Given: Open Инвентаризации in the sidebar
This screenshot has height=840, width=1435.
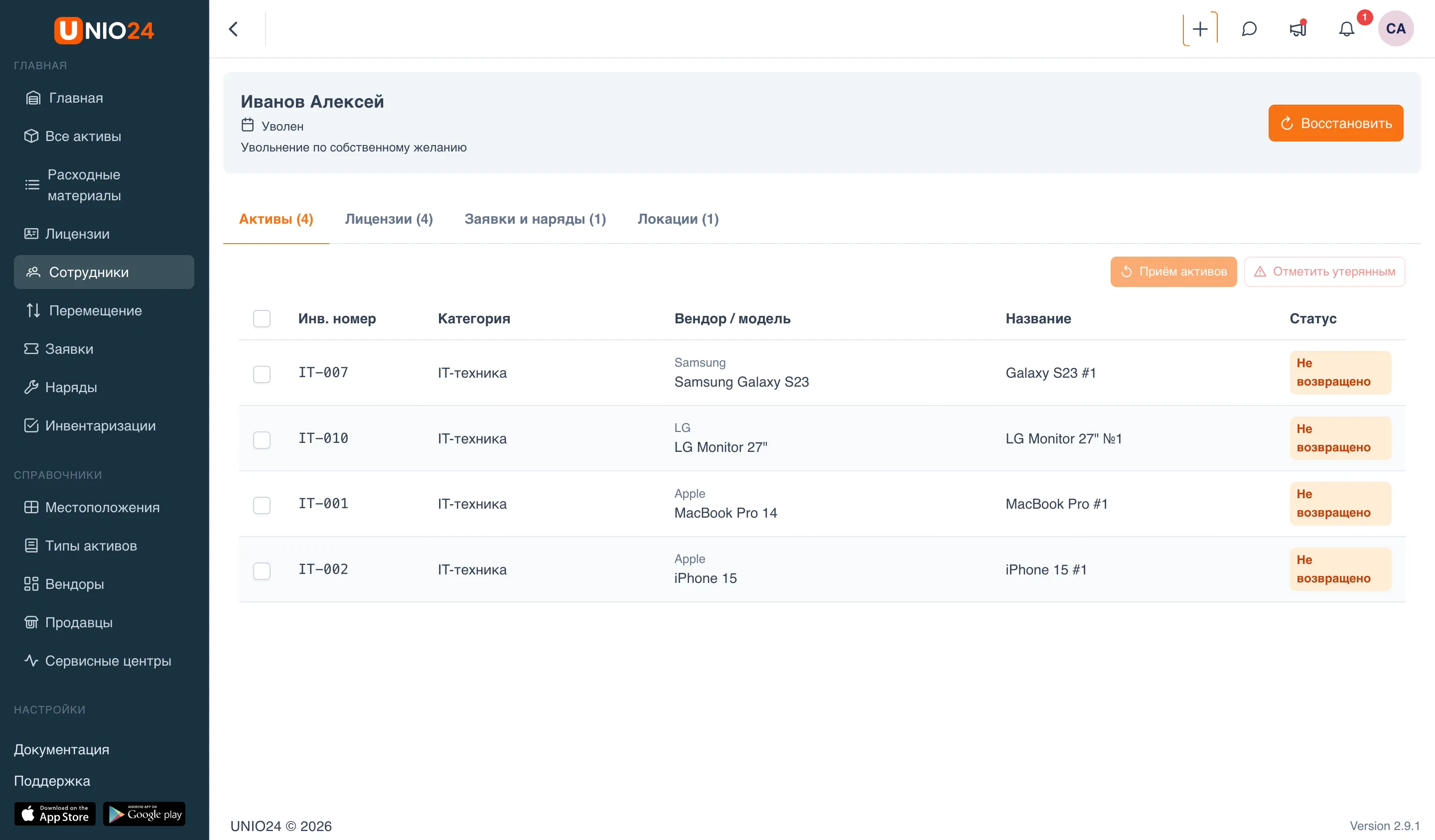Looking at the screenshot, I should (104, 425).
